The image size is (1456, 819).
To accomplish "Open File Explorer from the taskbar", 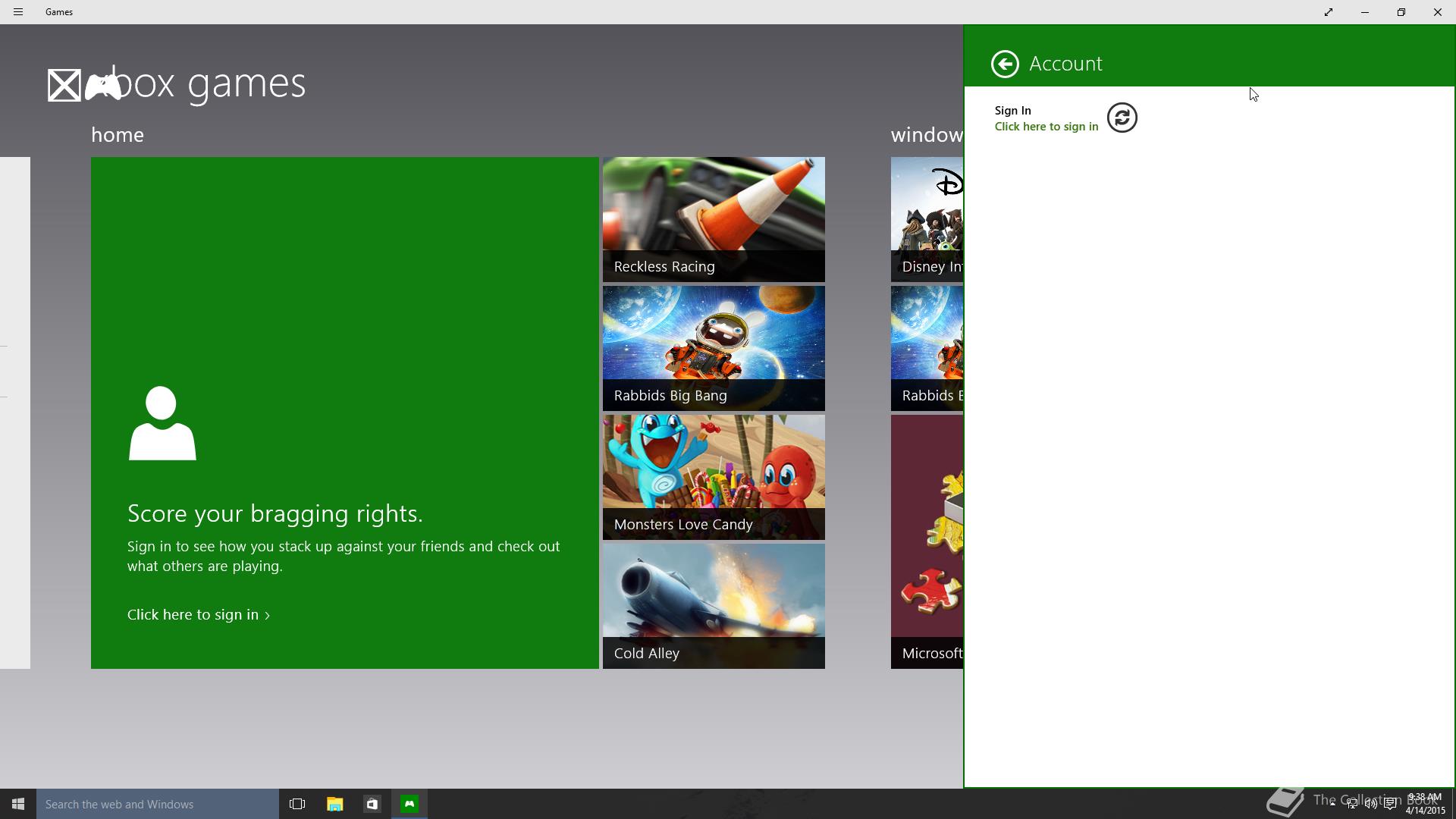I will click(x=334, y=804).
